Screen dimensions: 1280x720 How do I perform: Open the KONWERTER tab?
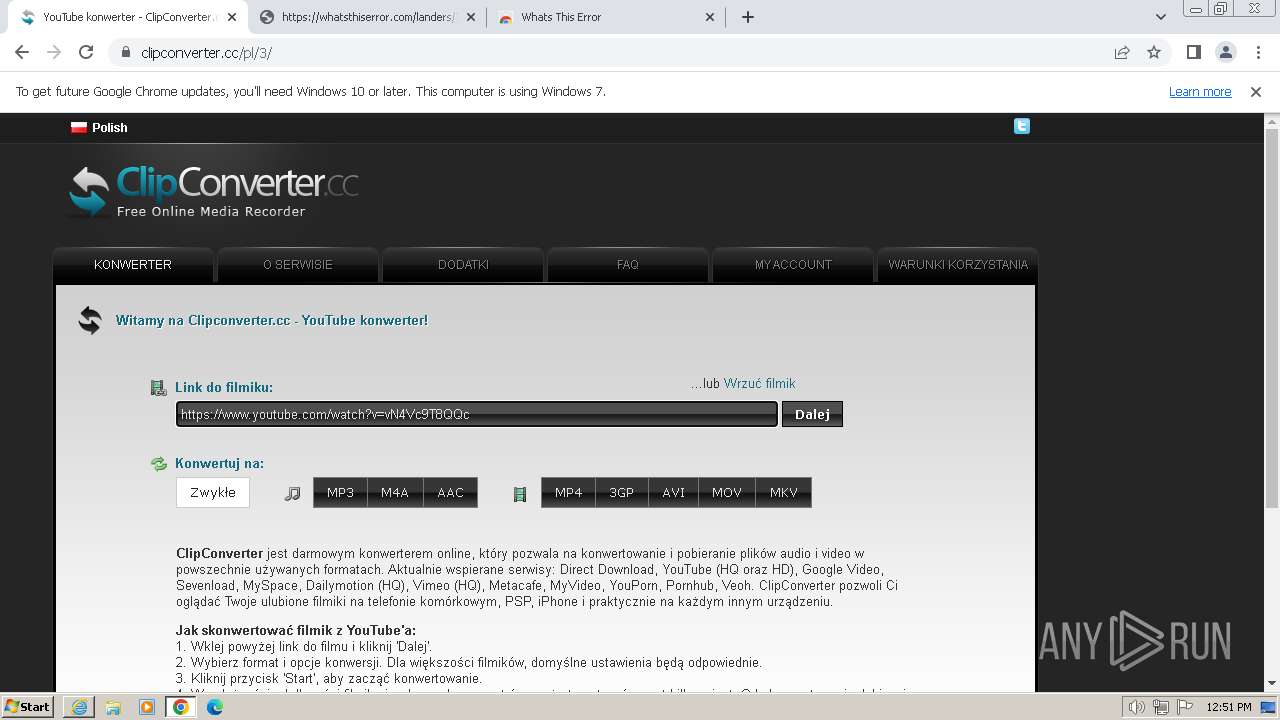(133, 265)
